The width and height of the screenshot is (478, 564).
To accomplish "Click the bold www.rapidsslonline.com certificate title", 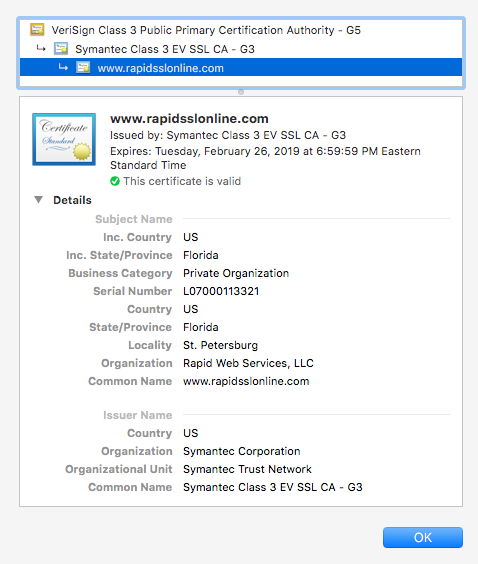I will [x=189, y=118].
